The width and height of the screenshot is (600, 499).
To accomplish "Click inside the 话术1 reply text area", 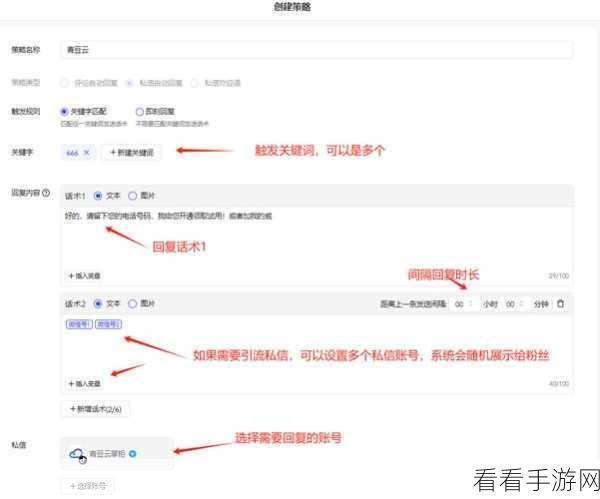I will click(x=316, y=237).
